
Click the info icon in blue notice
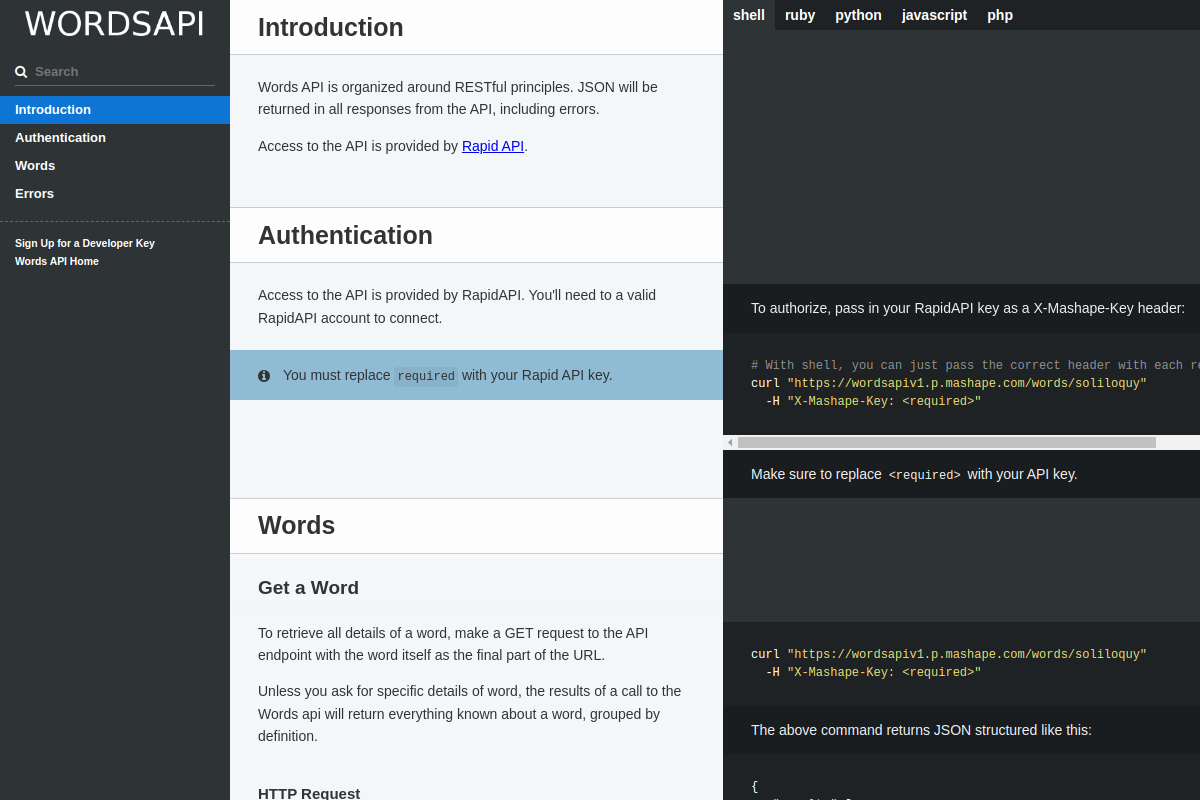(264, 376)
